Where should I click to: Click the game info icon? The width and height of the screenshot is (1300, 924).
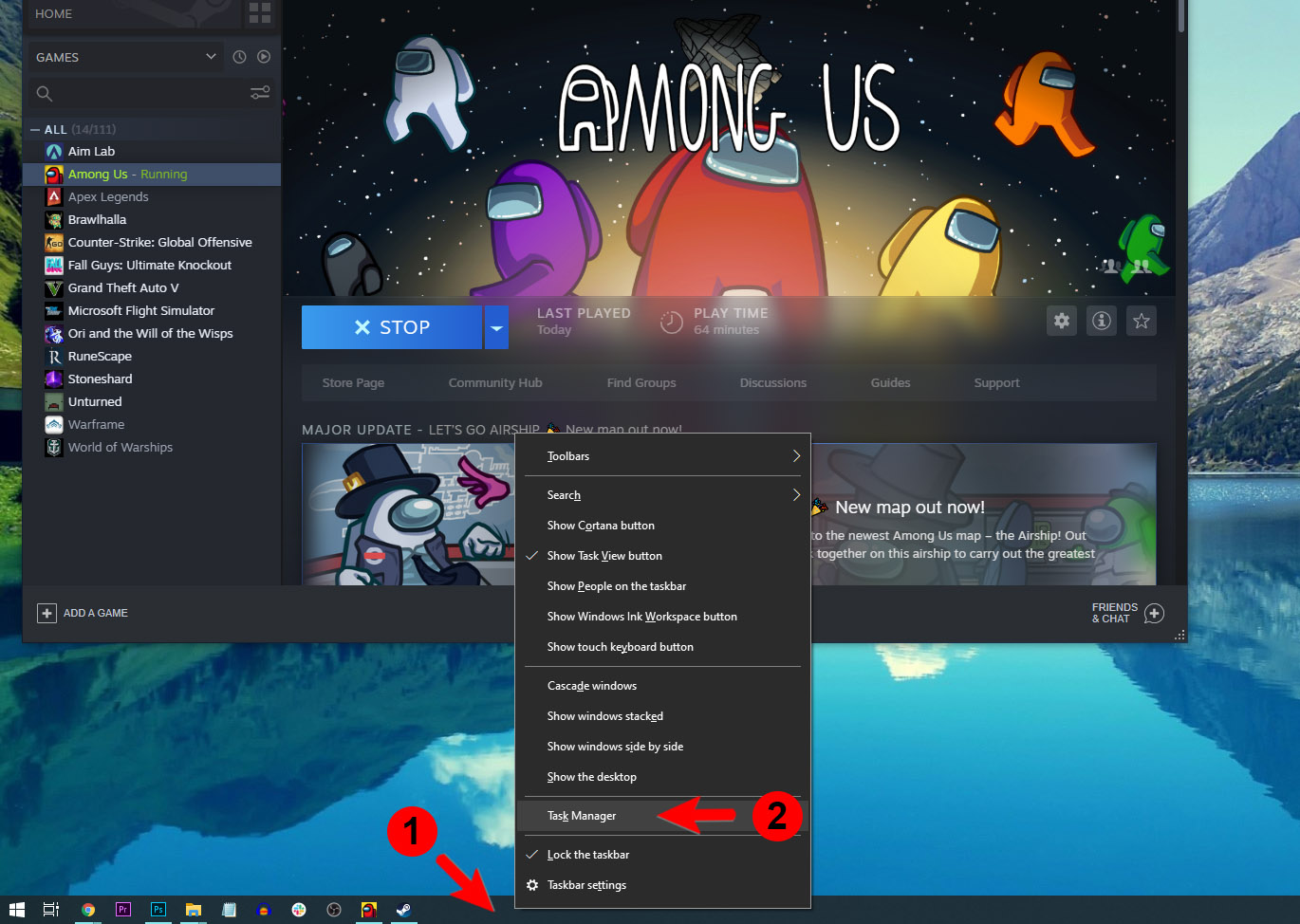[1101, 321]
